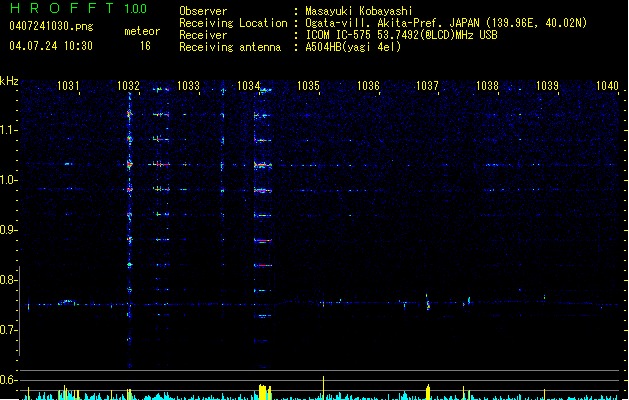Click the 1035 time axis label

point(308,86)
